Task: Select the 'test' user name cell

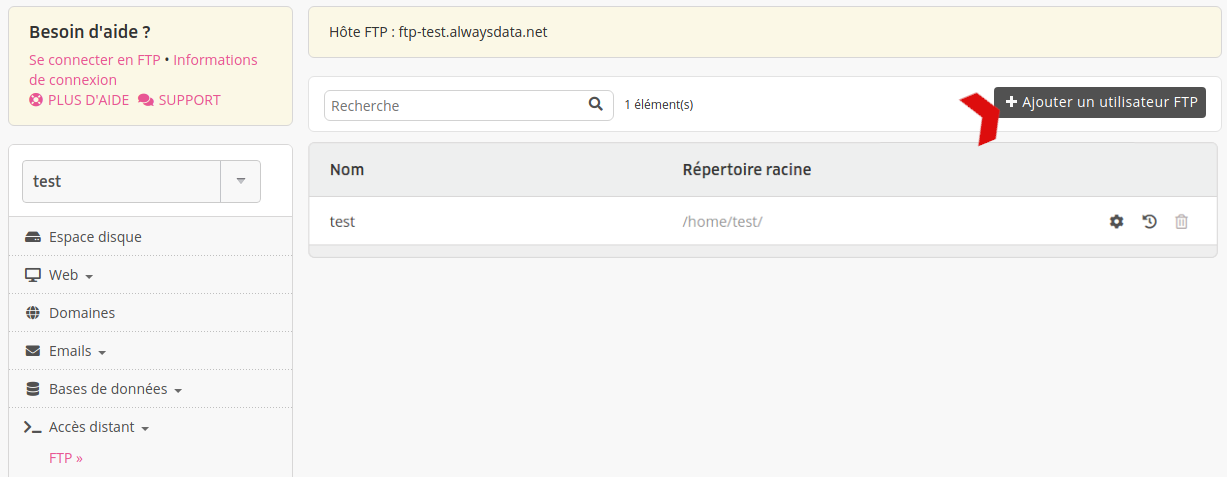Action: [342, 222]
